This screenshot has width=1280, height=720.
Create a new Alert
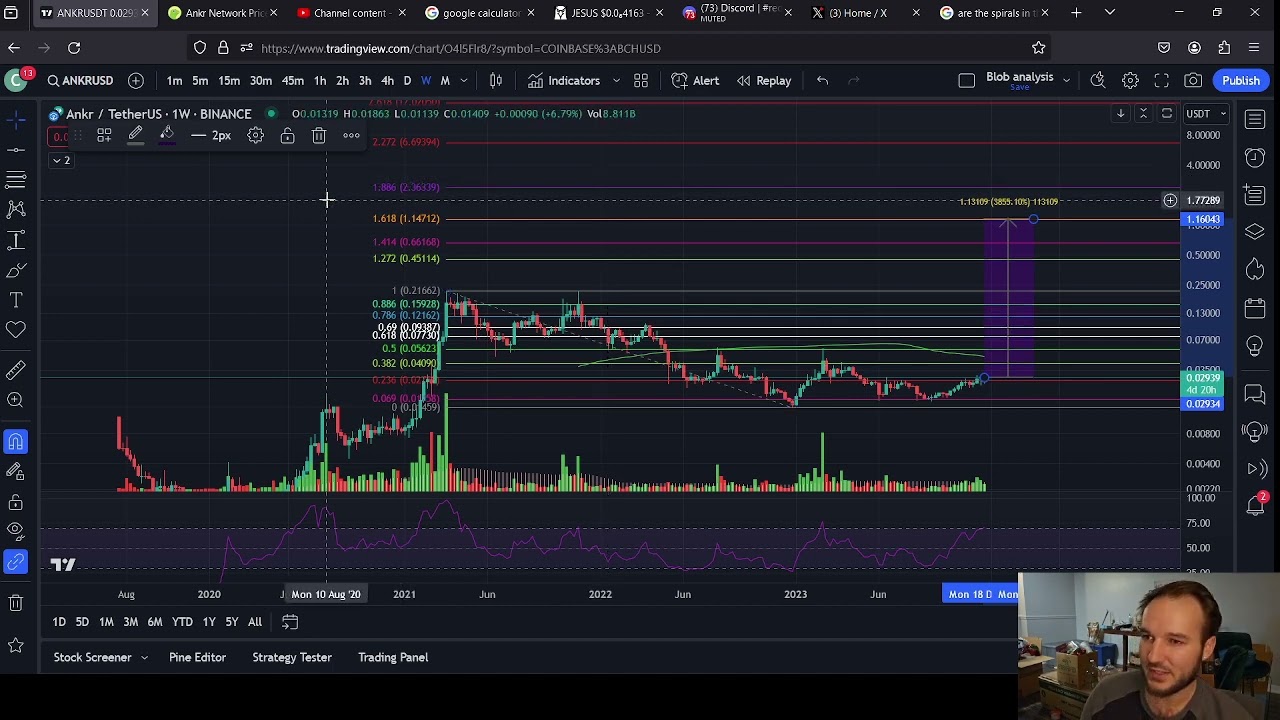(x=696, y=81)
